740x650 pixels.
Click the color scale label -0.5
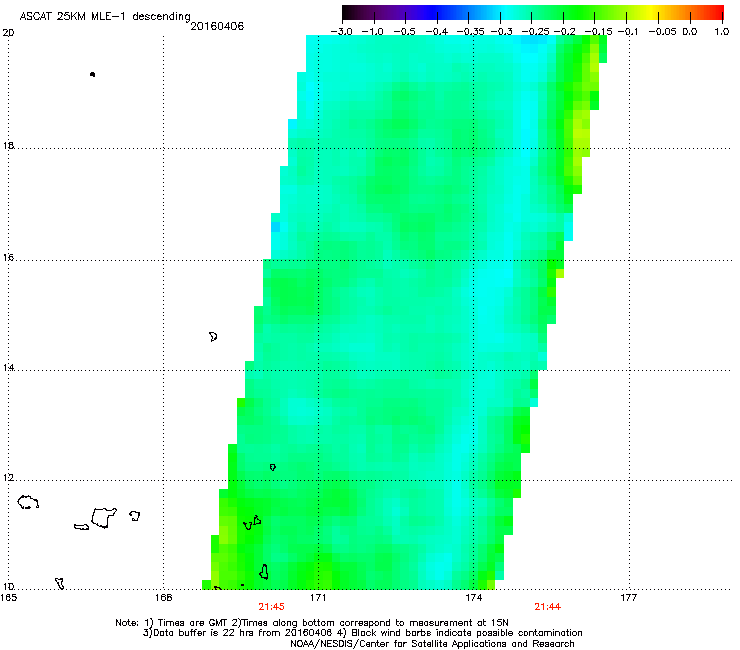(404, 32)
